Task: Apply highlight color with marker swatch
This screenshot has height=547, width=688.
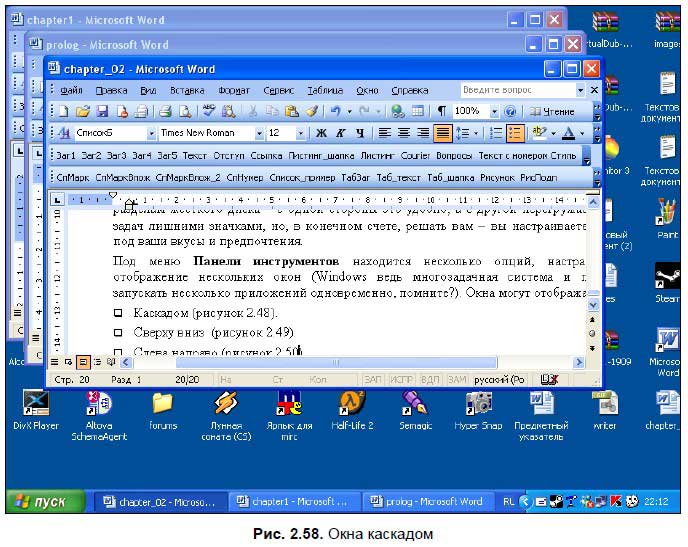Action: click(539, 133)
